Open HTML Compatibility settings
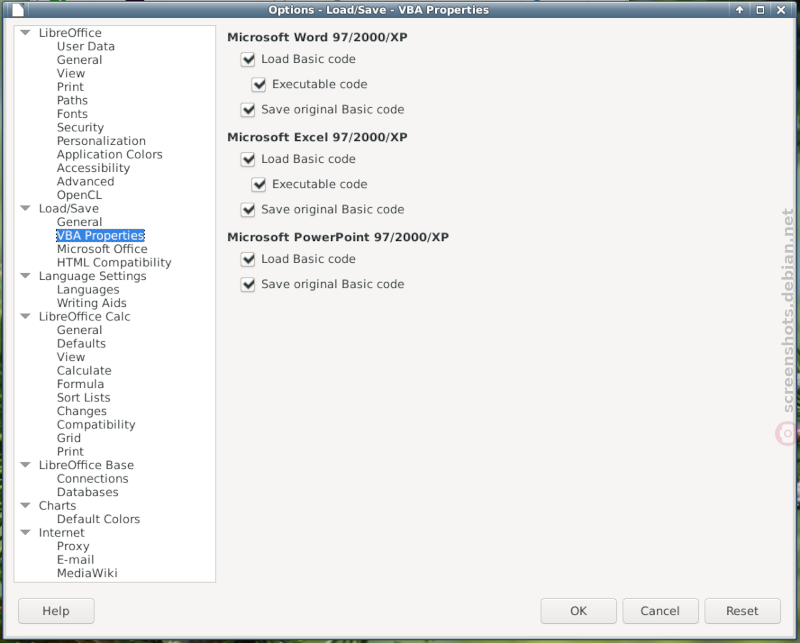 click(114, 262)
